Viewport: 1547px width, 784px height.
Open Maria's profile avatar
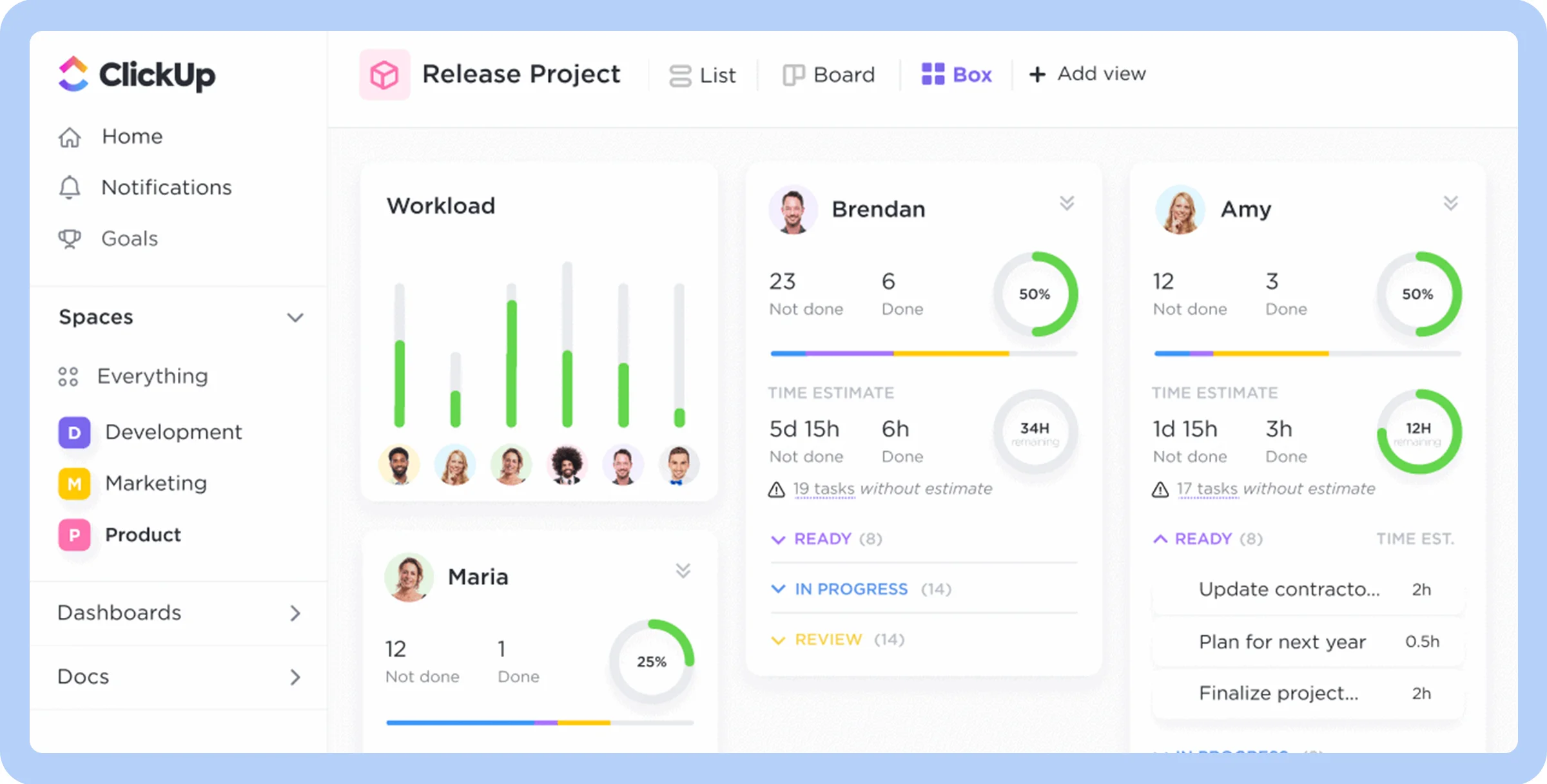pyautogui.click(x=409, y=577)
